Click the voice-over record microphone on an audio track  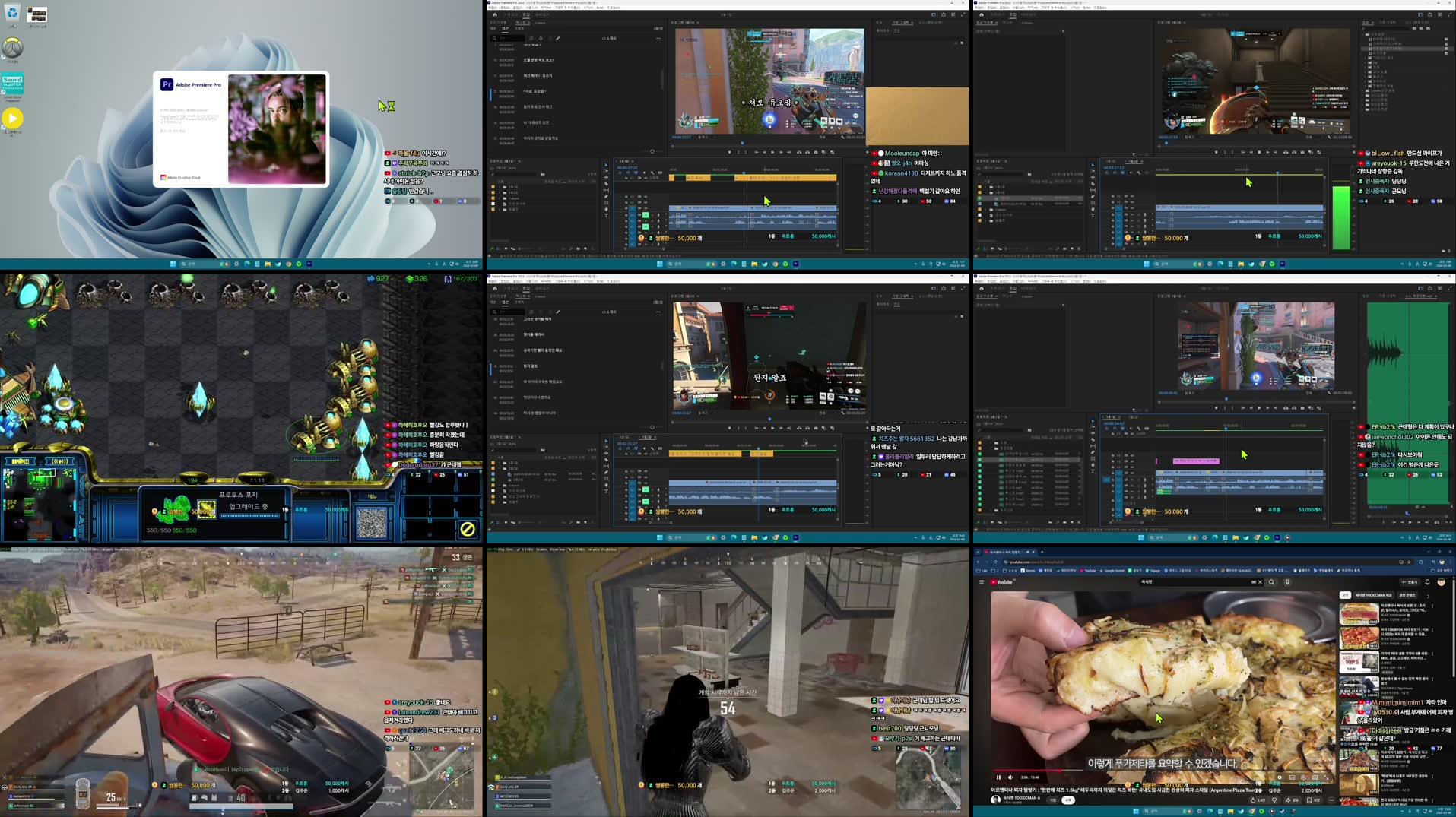(x=658, y=215)
